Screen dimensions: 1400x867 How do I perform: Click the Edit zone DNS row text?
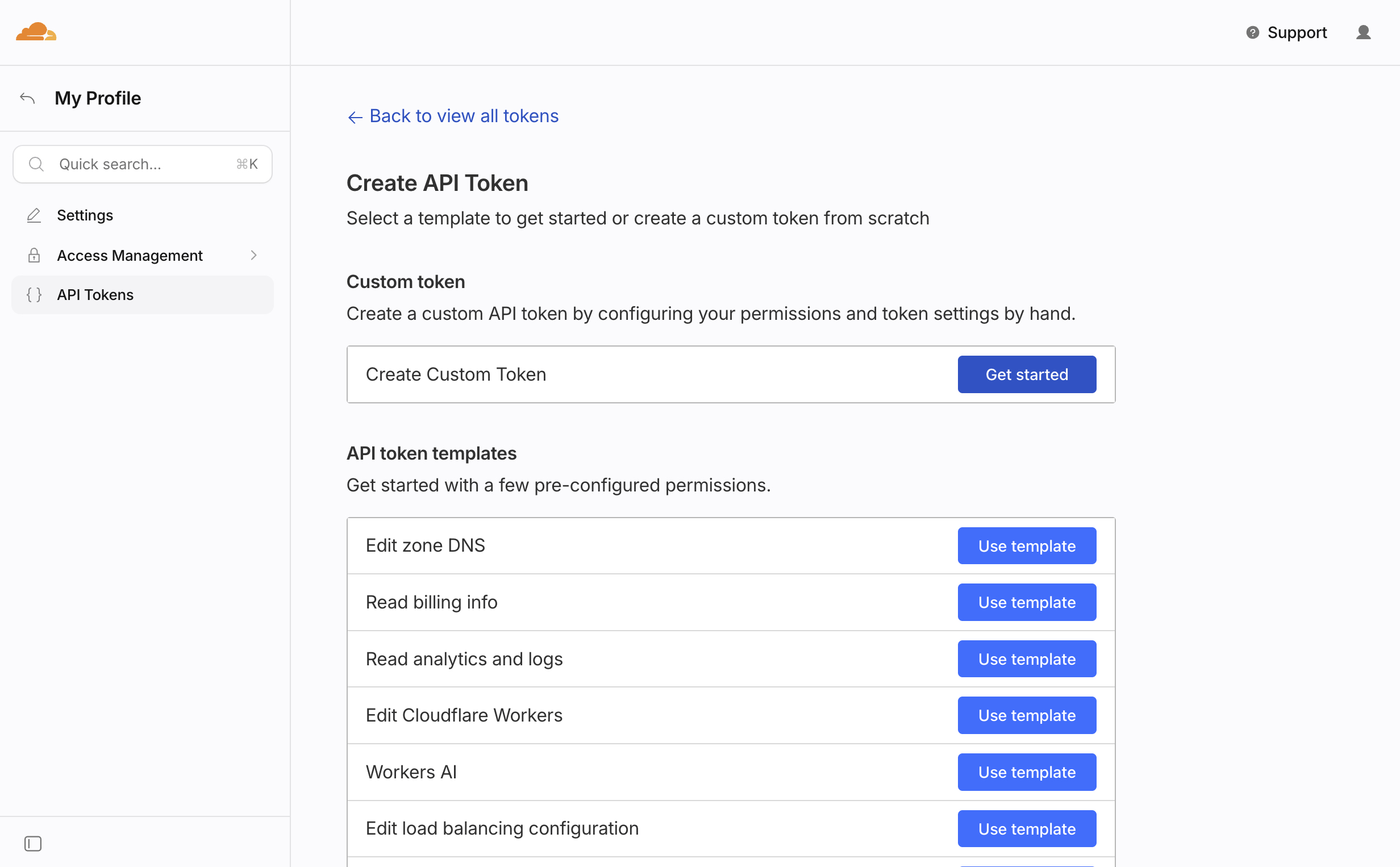(x=426, y=545)
